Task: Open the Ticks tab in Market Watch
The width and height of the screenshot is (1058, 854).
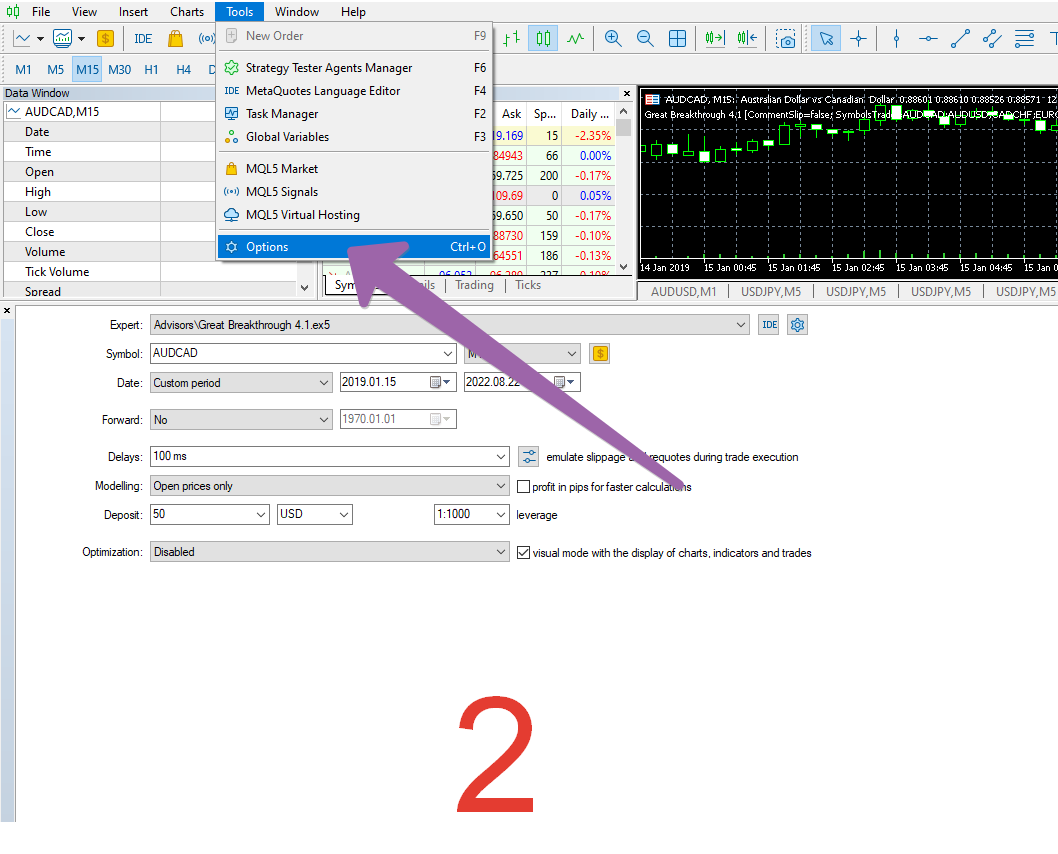Action: coord(528,285)
